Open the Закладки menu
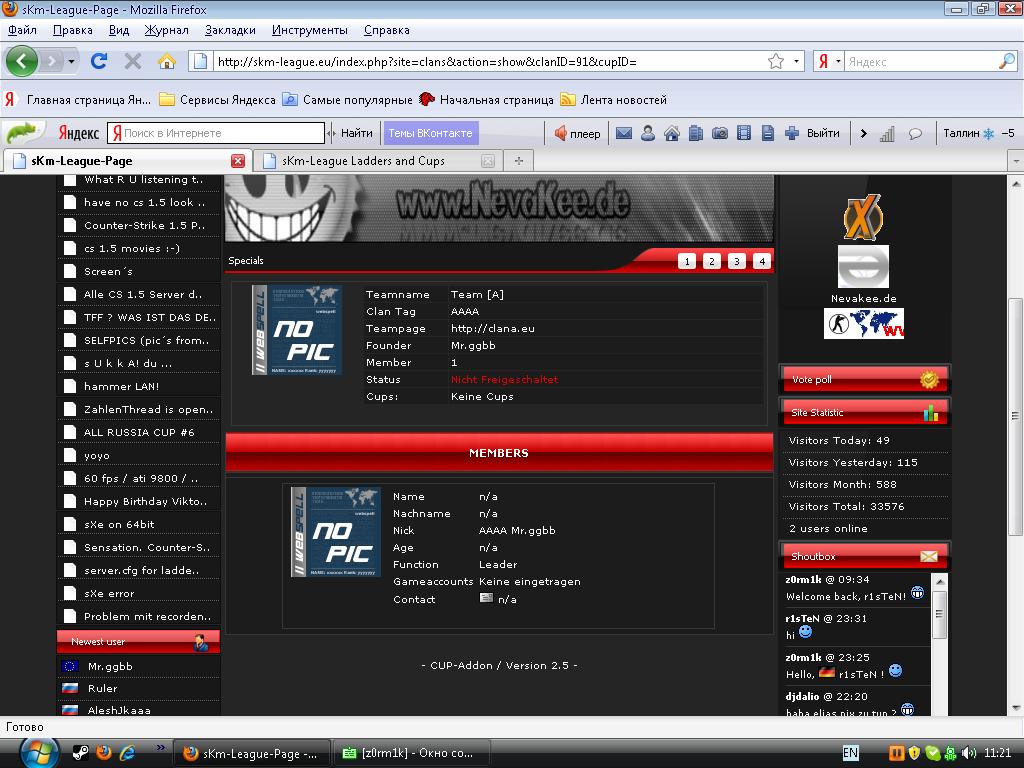The image size is (1024, 768). [x=230, y=30]
